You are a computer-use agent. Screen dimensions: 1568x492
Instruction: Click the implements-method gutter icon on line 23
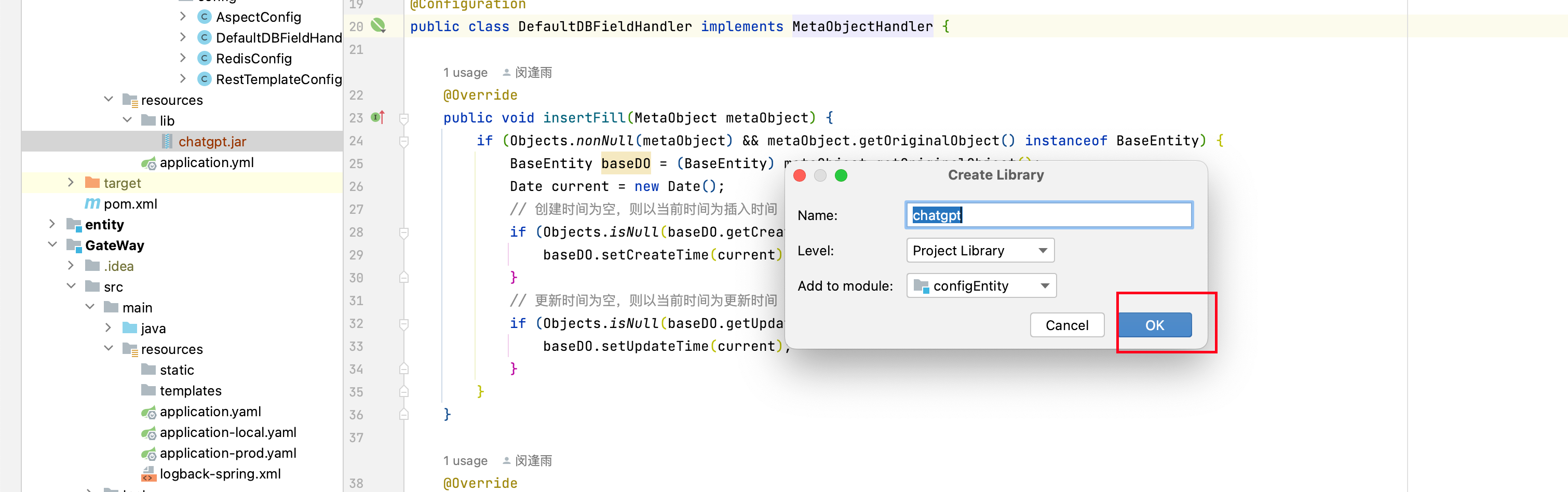pyautogui.click(x=378, y=117)
